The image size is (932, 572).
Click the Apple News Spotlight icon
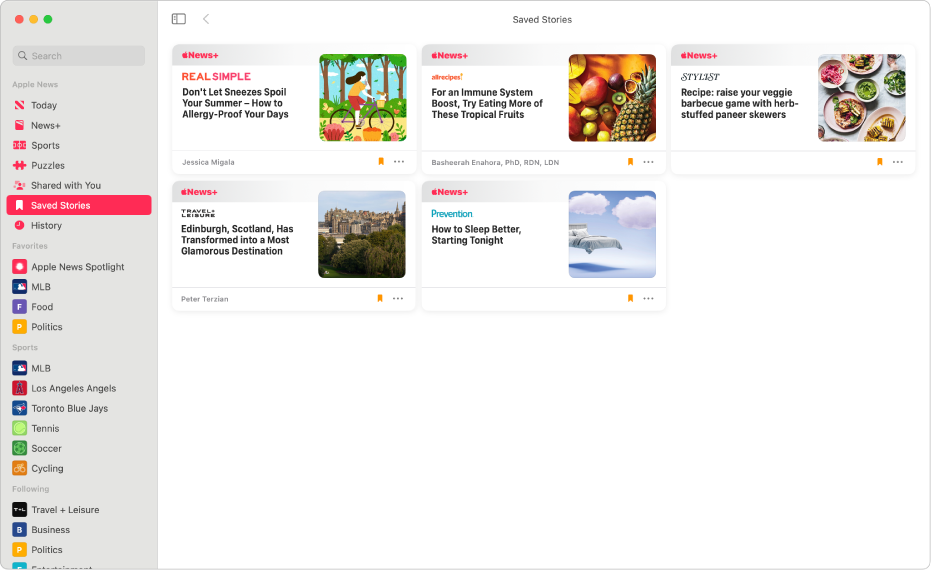click(20, 267)
